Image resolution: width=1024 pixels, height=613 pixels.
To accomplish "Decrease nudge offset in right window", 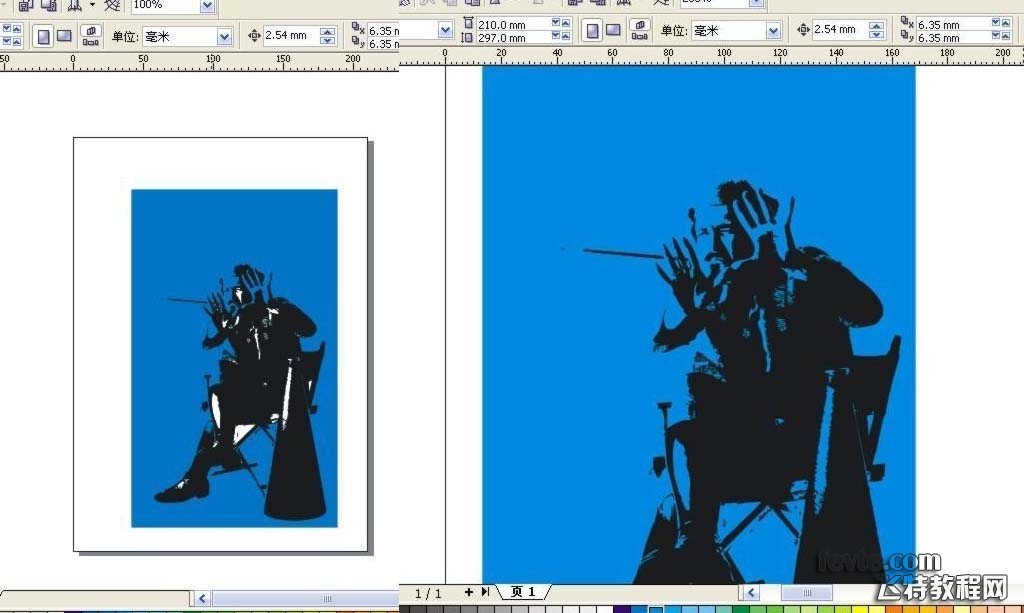I will coord(876,35).
